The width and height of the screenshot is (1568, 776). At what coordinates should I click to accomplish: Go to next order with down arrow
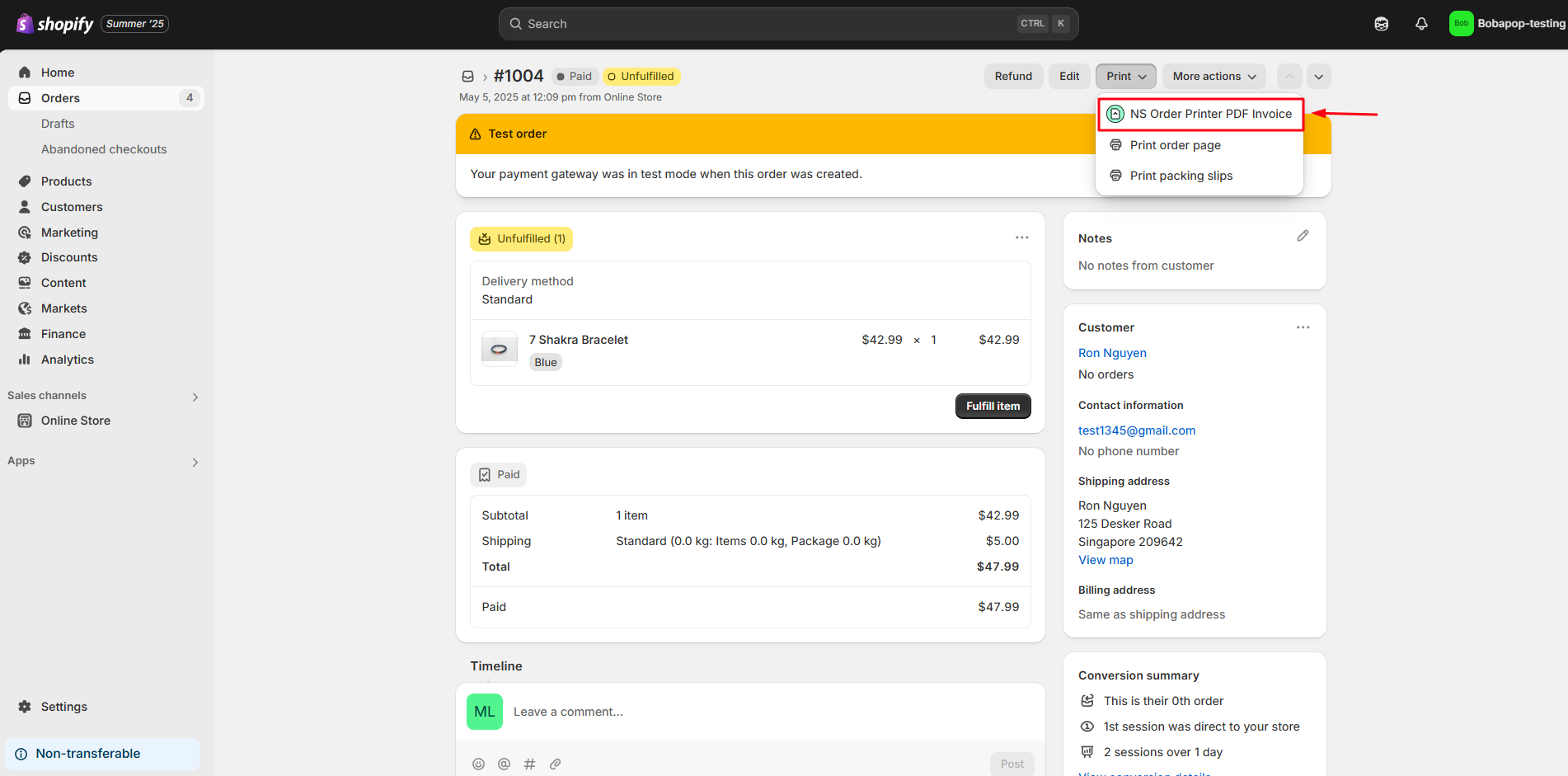tap(1318, 77)
